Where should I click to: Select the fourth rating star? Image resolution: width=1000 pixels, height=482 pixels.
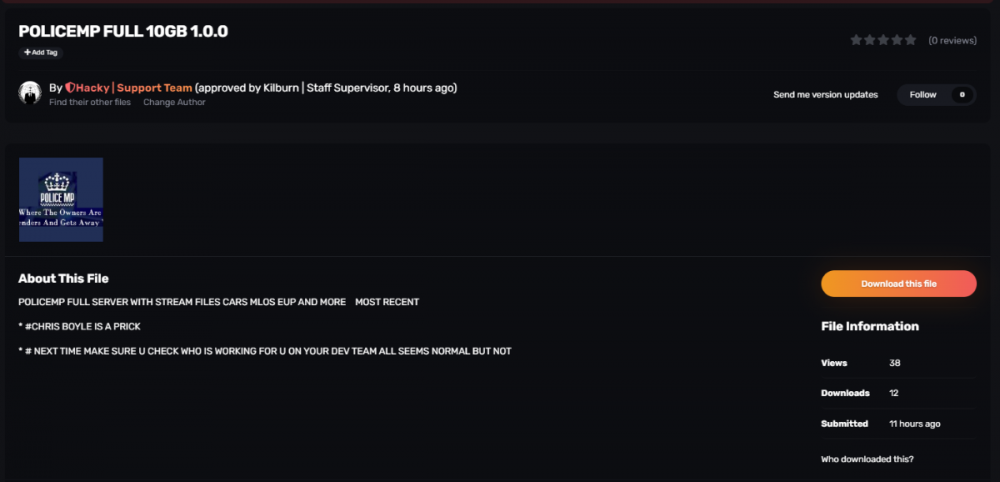[897, 40]
